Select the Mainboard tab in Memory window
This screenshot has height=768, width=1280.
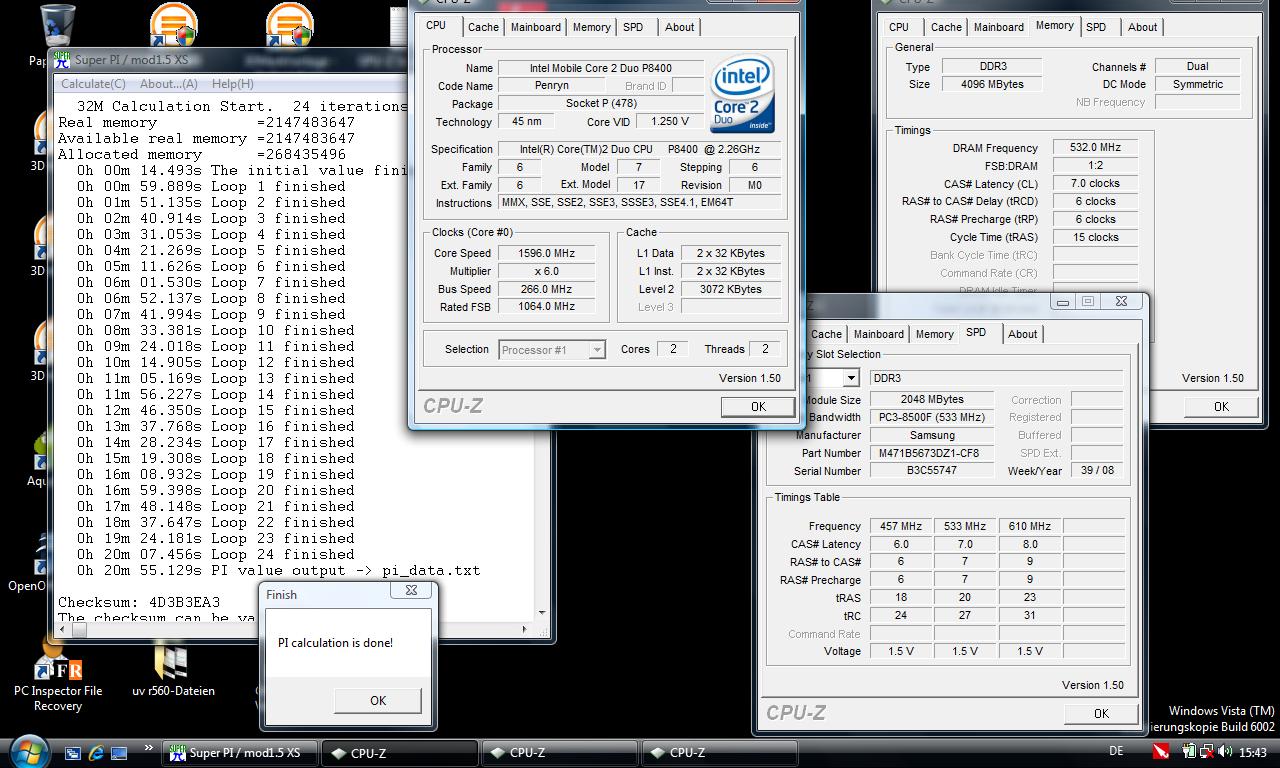click(998, 27)
